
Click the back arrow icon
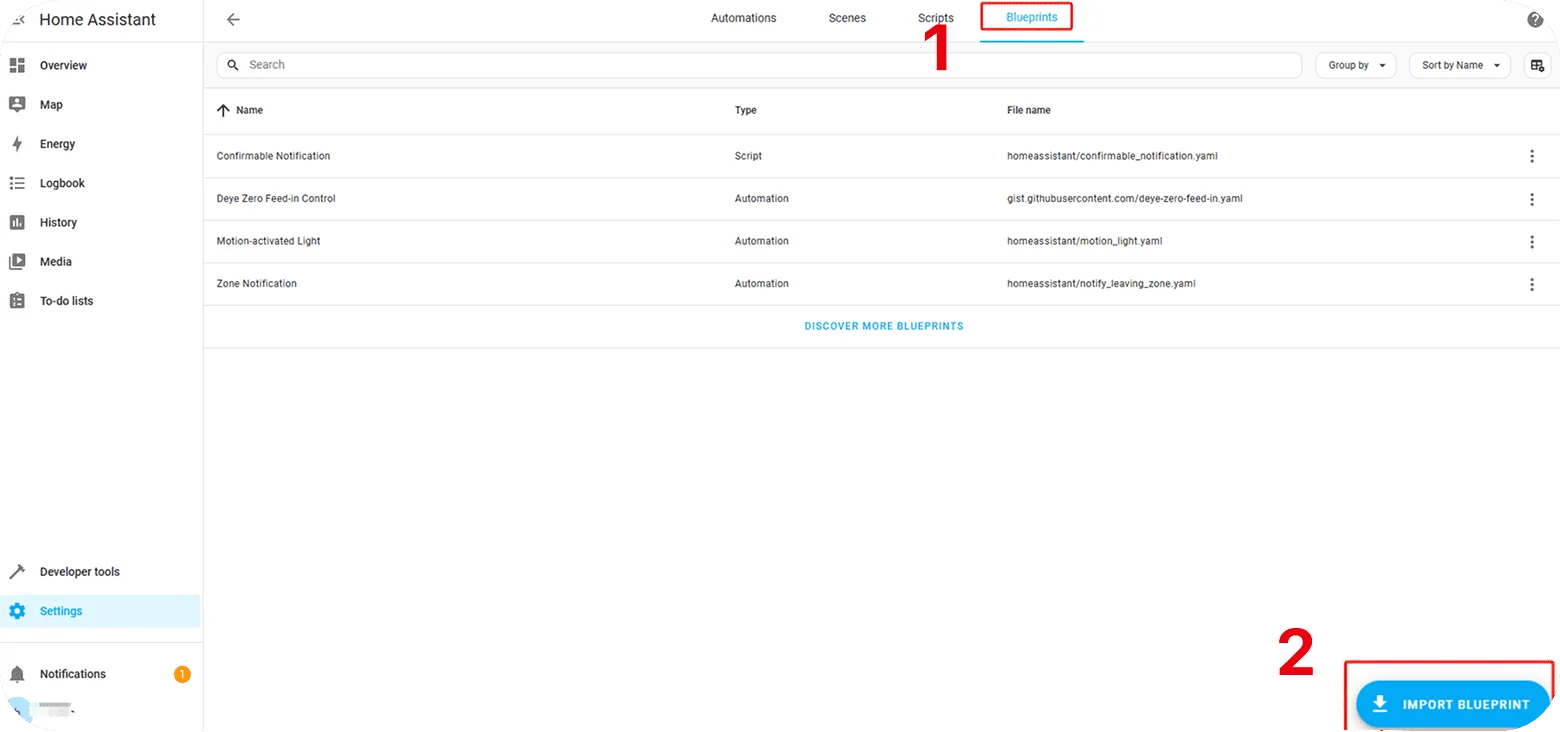click(x=233, y=19)
